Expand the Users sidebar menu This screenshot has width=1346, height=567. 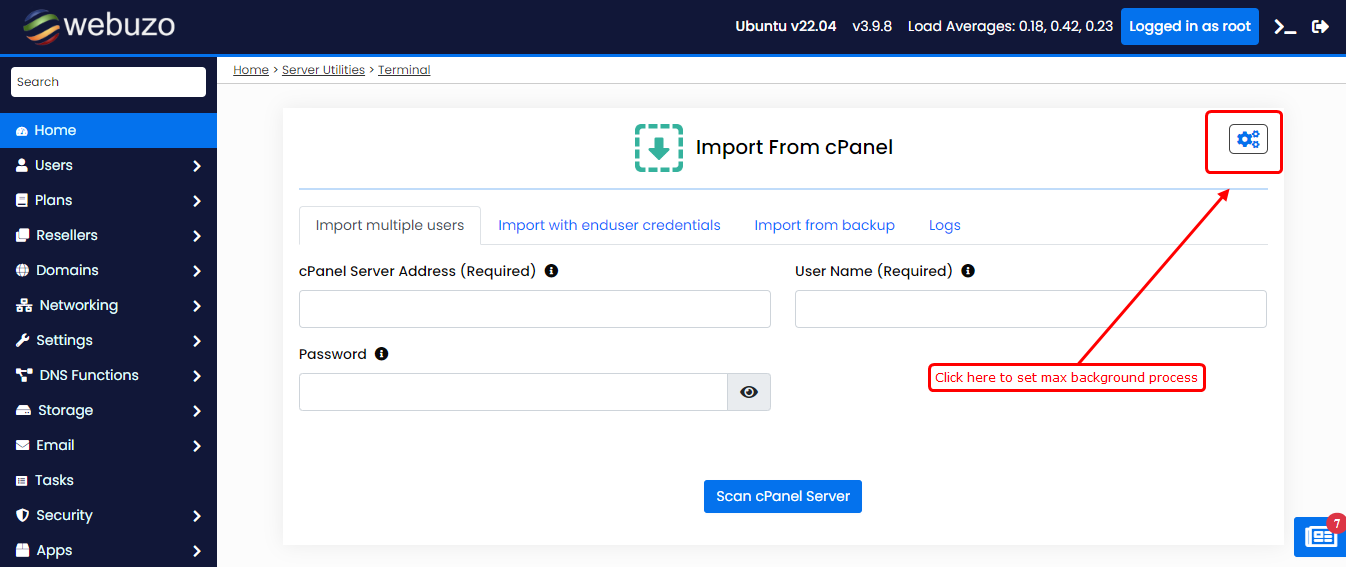108,165
